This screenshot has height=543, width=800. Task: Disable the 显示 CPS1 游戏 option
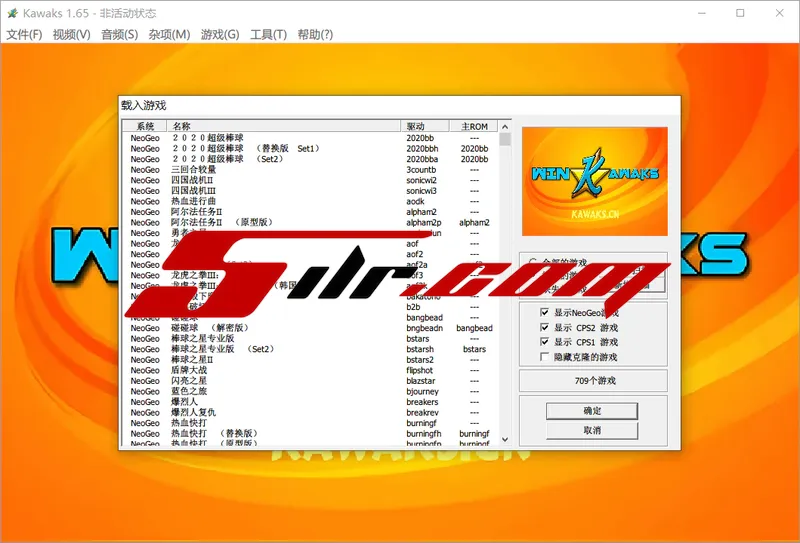coord(544,342)
